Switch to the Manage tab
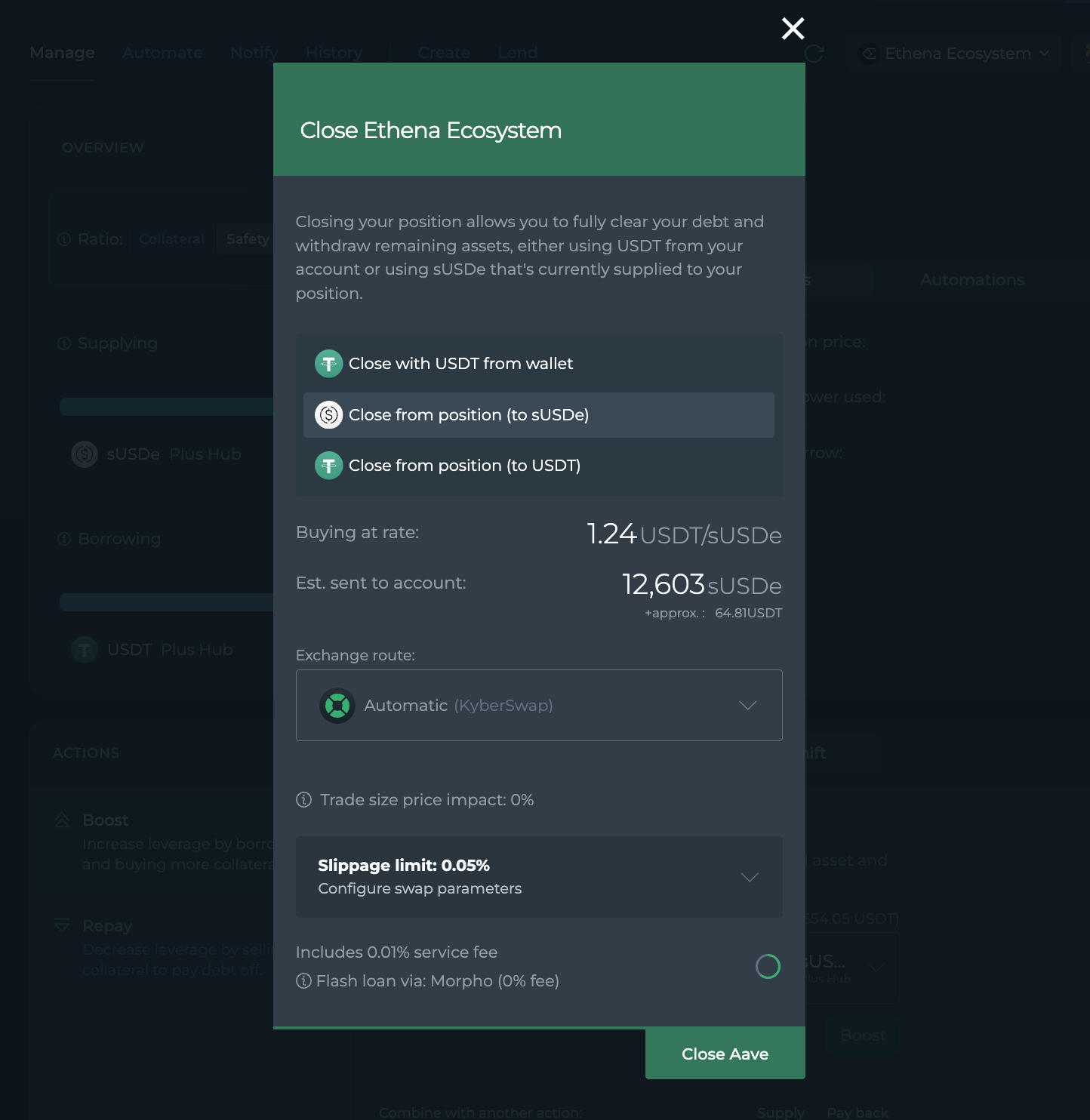 (x=63, y=53)
